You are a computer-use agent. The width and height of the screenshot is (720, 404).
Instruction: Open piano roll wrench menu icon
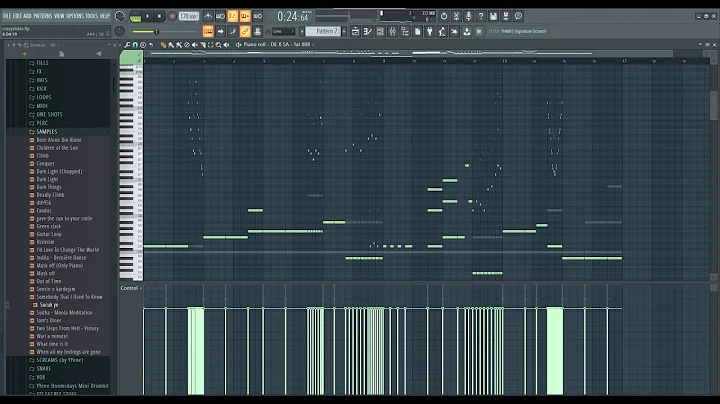coord(127,45)
